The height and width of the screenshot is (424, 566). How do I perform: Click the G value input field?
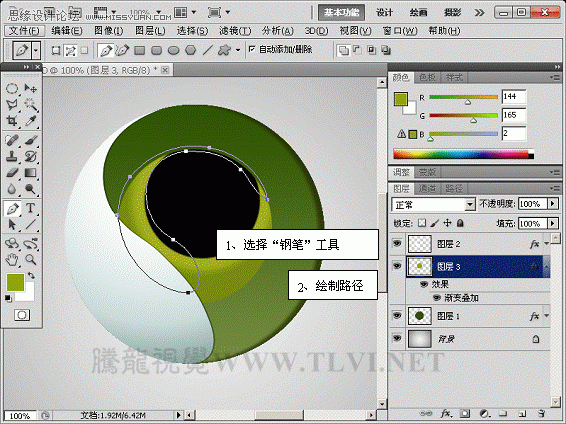(513, 115)
